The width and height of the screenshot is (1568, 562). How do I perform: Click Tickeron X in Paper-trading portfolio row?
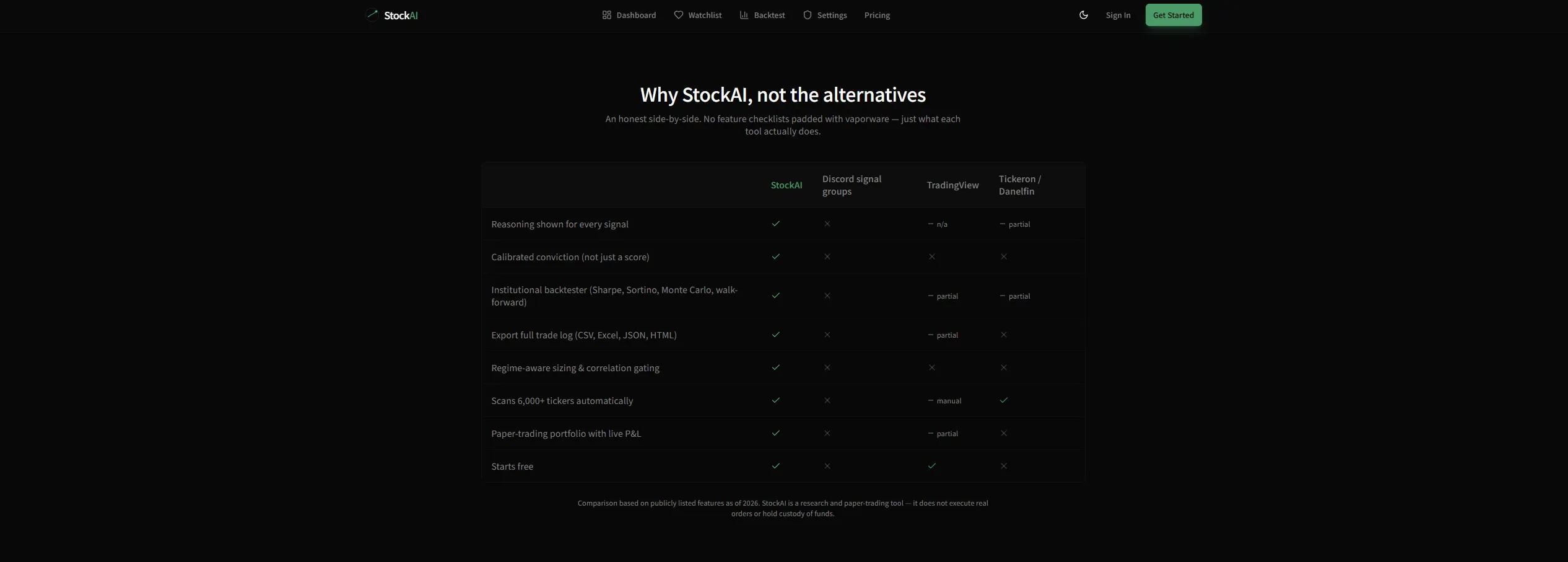click(x=1004, y=433)
